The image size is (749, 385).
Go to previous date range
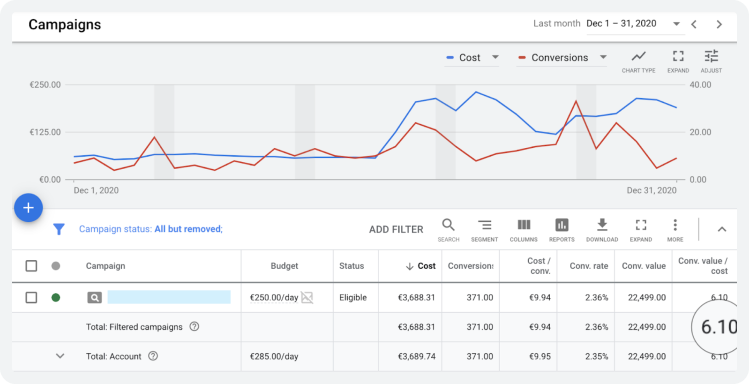point(694,24)
